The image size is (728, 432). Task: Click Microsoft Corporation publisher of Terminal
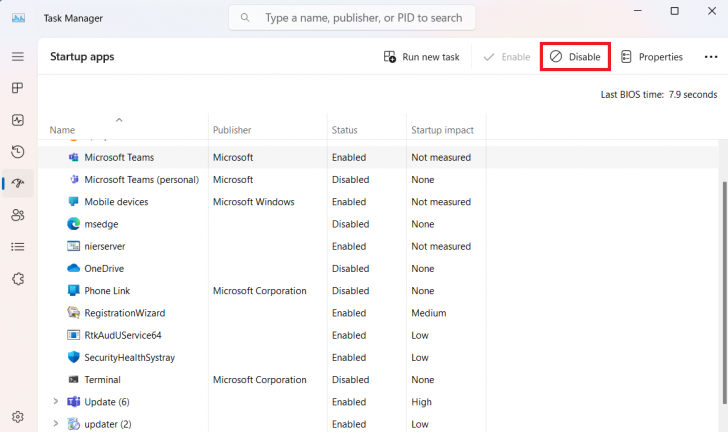pyautogui.click(x=260, y=380)
